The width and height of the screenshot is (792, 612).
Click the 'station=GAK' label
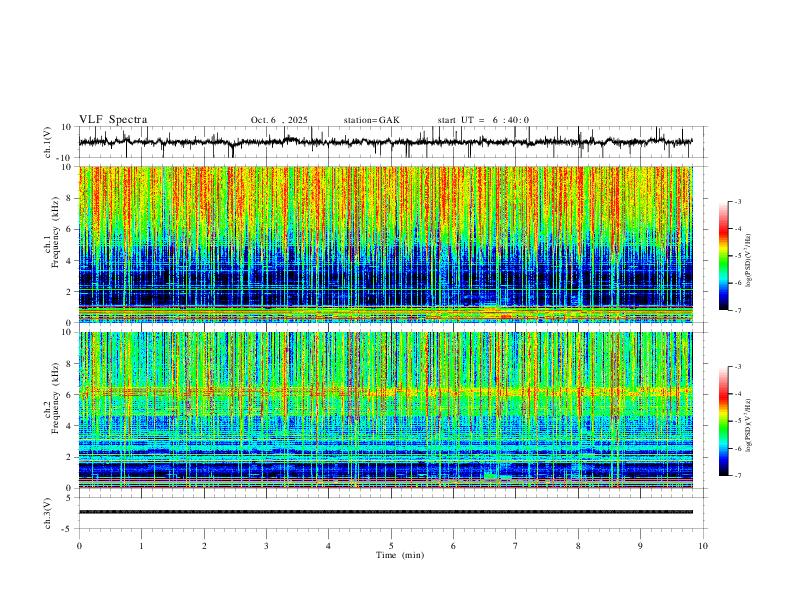371,120
